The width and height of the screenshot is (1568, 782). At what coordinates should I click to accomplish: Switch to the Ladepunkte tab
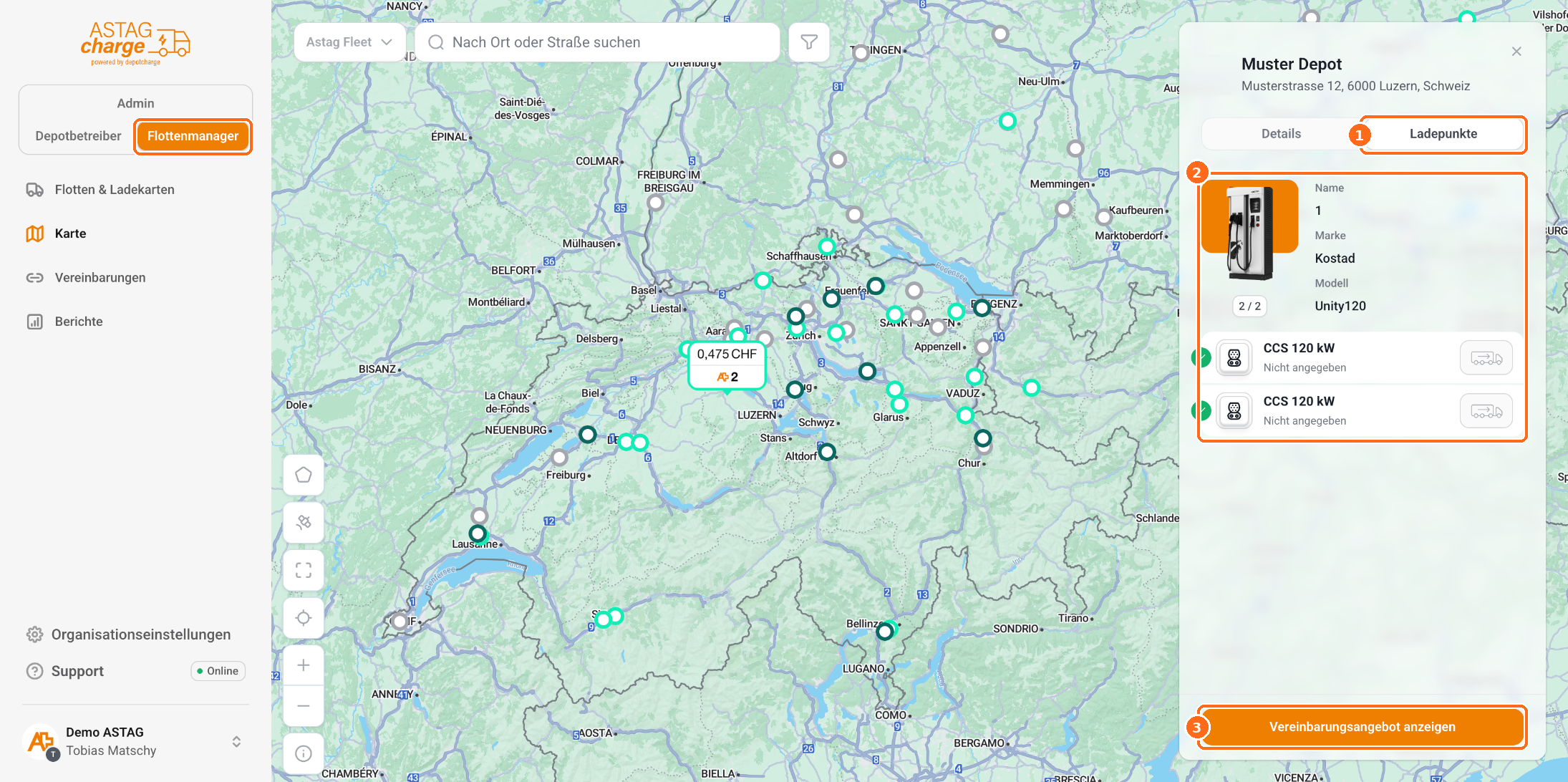[x=1443, y=134]
